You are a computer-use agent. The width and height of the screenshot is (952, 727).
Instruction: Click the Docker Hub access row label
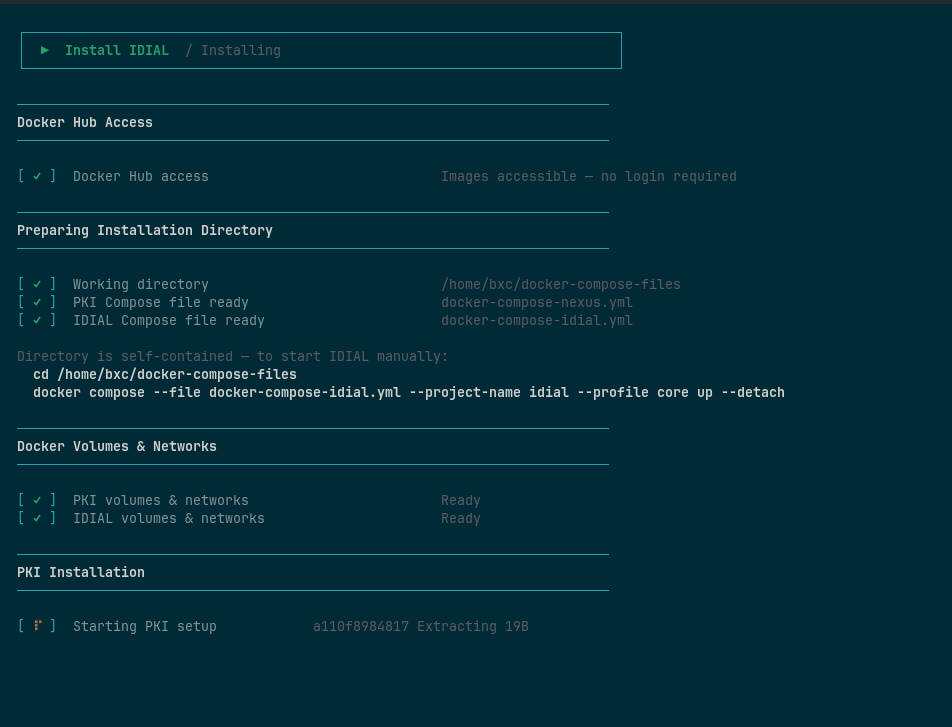(x=140, y=177)
